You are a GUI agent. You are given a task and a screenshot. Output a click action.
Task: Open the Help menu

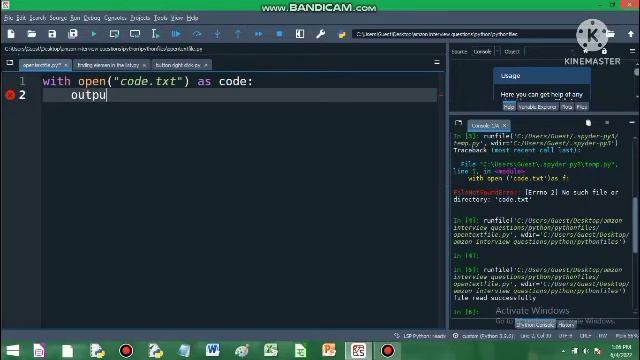point(192,18)
